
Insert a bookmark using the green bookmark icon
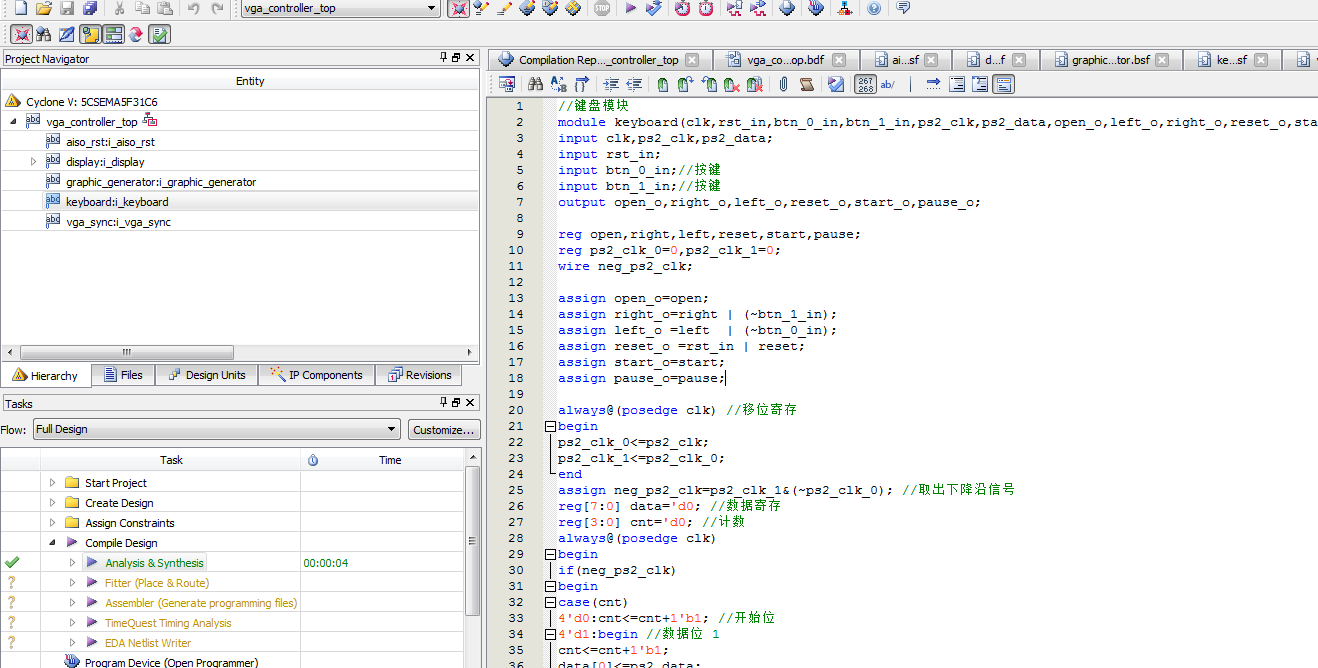(x=663, y=84)
